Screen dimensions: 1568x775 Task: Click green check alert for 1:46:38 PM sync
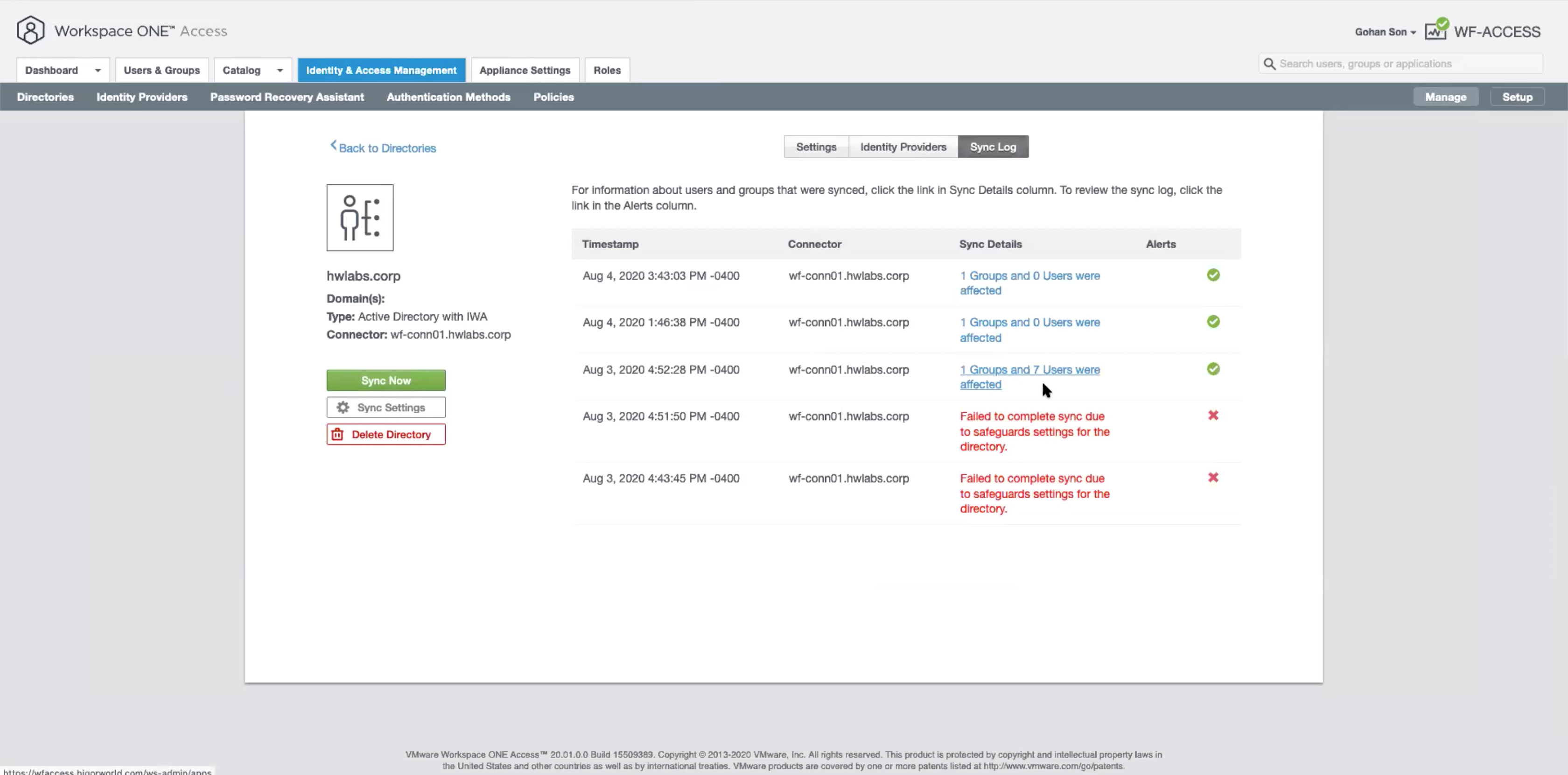1213,322
